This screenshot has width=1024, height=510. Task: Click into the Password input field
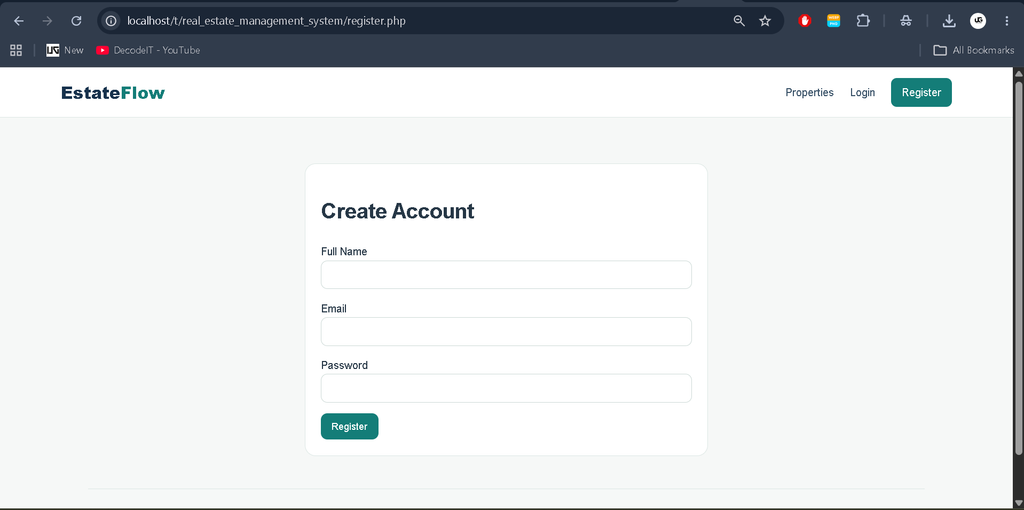tap(506, 388)
